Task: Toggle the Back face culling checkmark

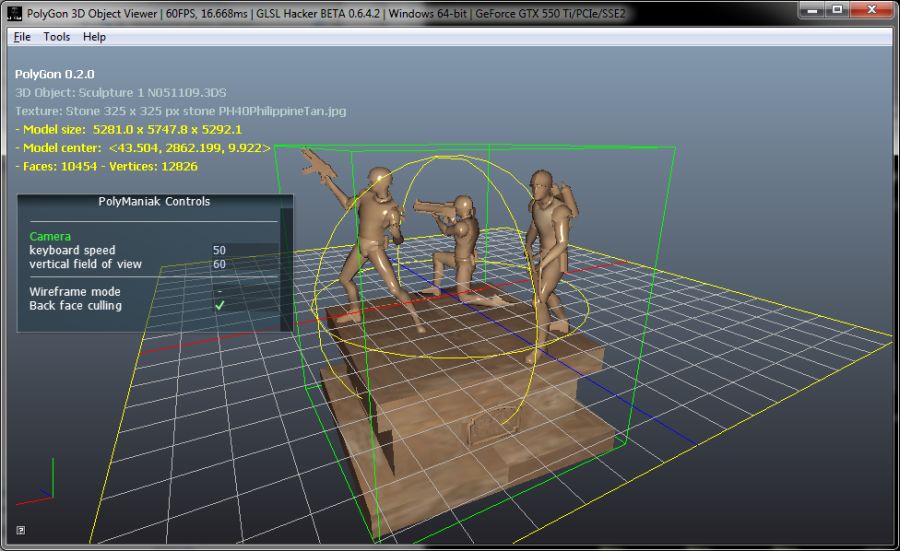Action: (219, 305)
